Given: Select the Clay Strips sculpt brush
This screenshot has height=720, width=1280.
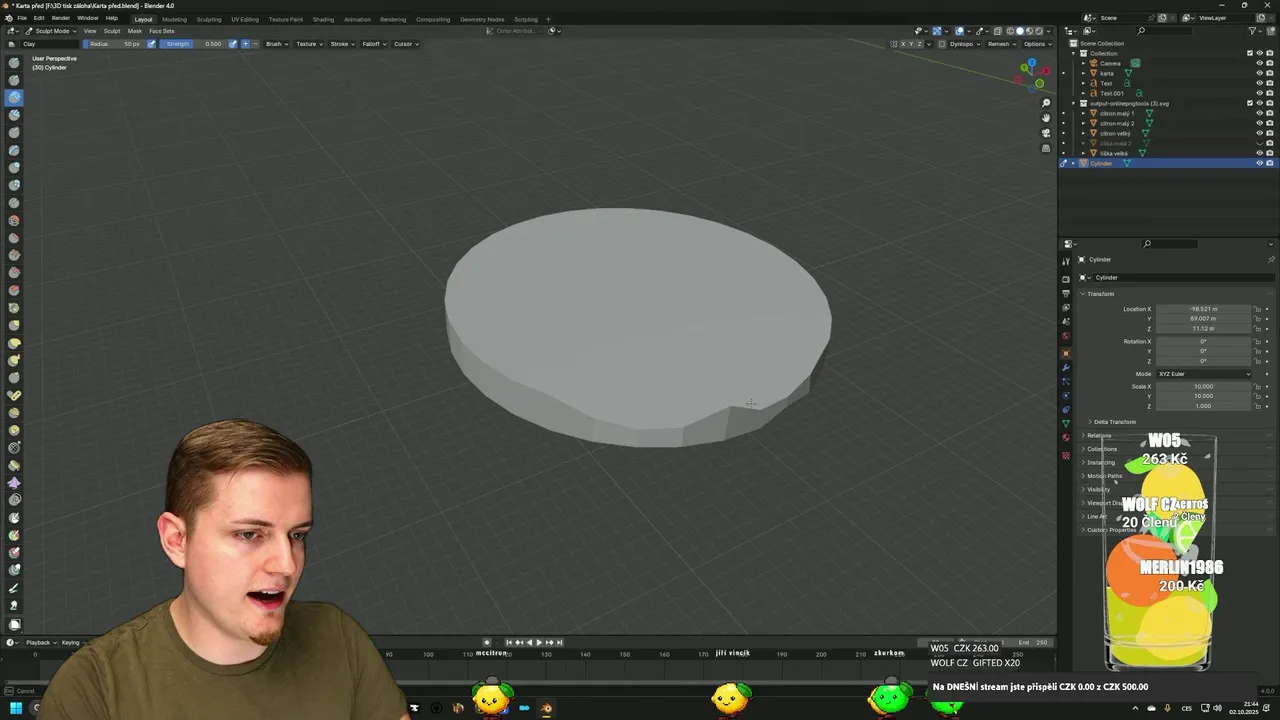Looking at the screenshot, I should pyautogui.click(x=14, y=115).
